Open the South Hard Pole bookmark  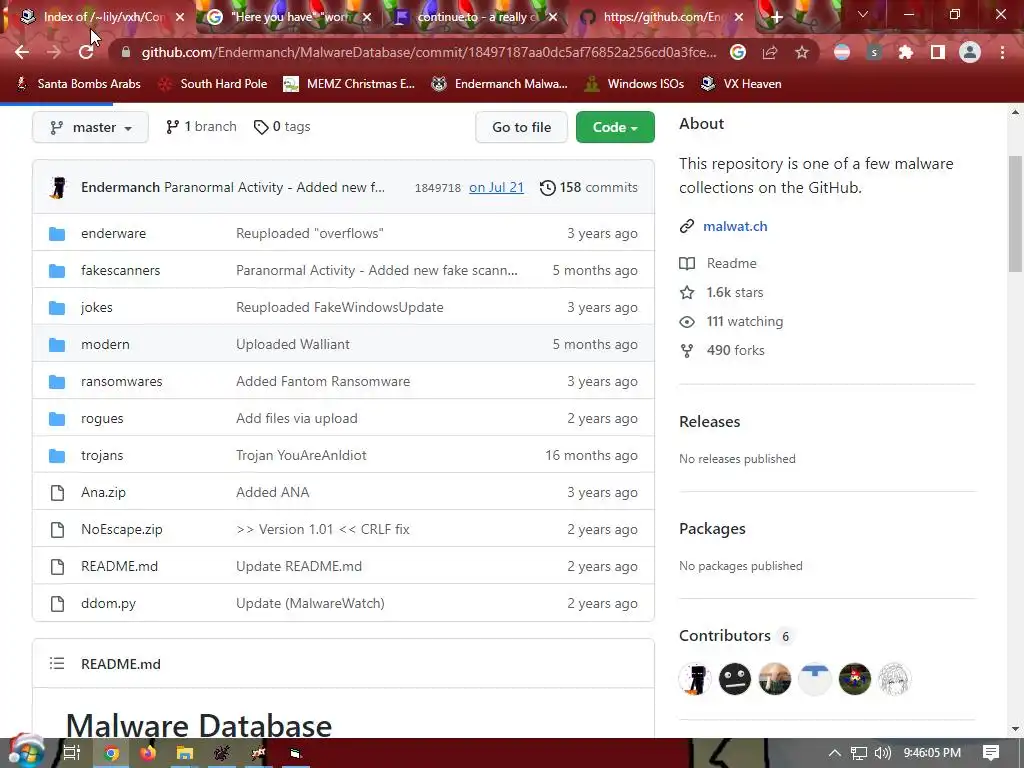214,84
